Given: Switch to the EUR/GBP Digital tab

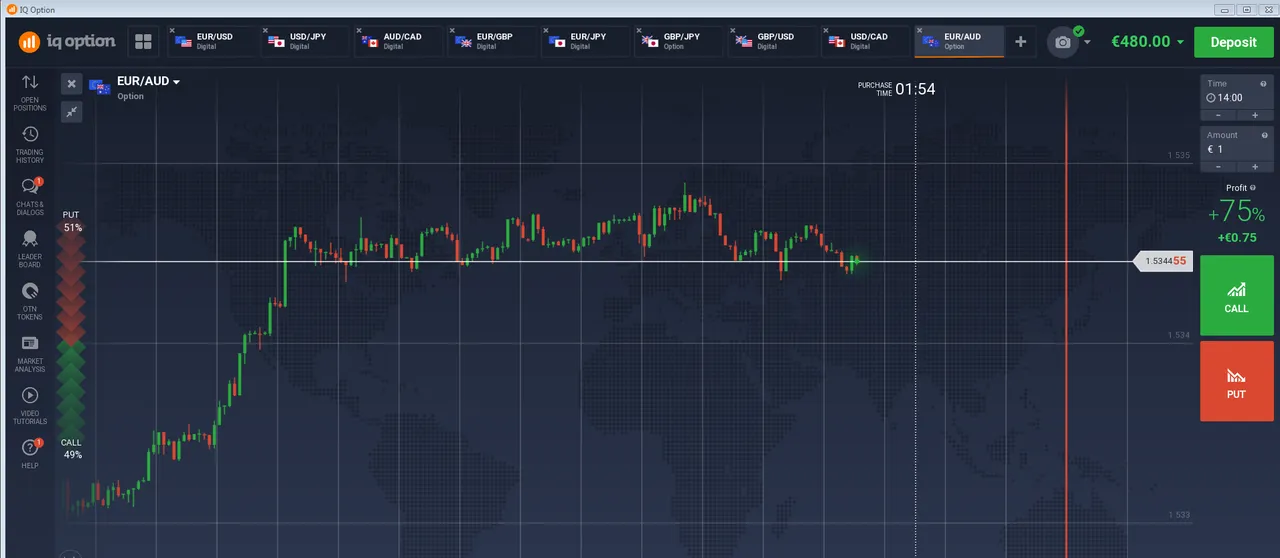Looking at the screenshot, I should [x=492, y=42].
